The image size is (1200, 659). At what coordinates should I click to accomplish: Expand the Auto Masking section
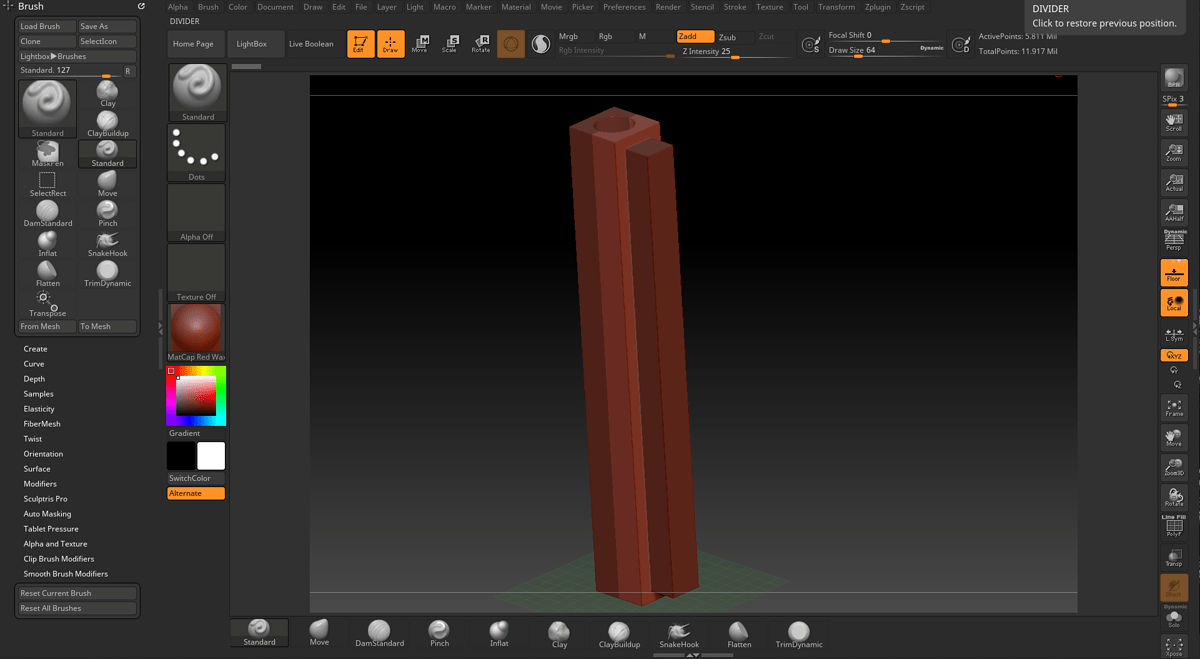pos(47,514)
